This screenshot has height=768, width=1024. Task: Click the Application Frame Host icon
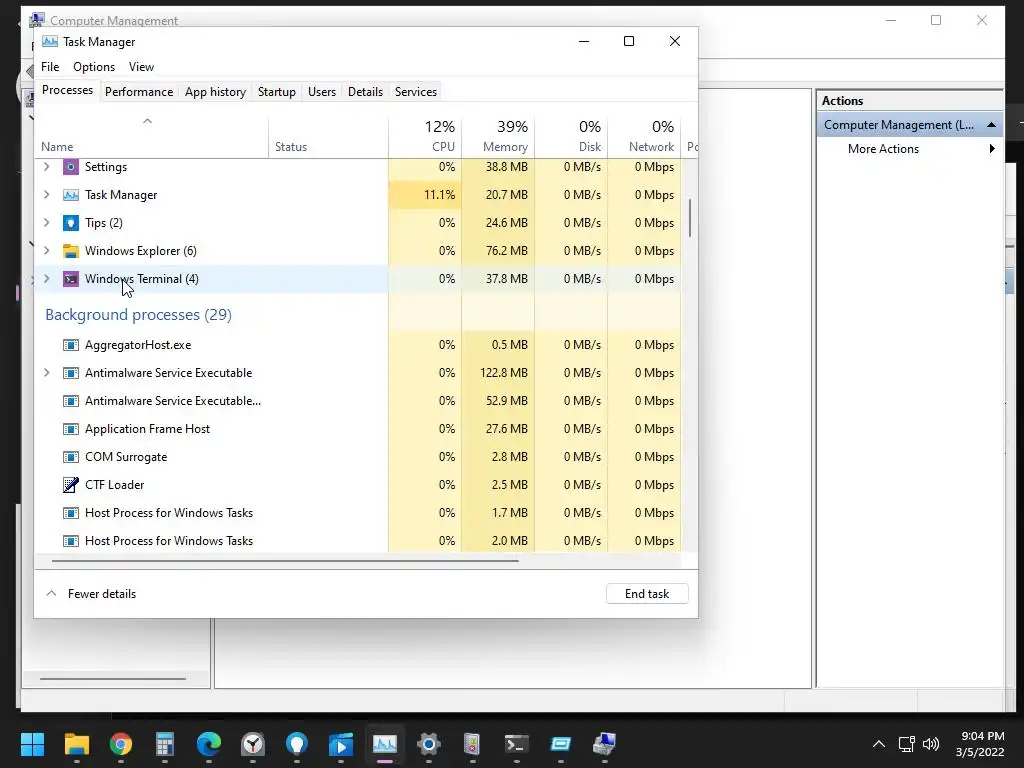tap(71, 429)
